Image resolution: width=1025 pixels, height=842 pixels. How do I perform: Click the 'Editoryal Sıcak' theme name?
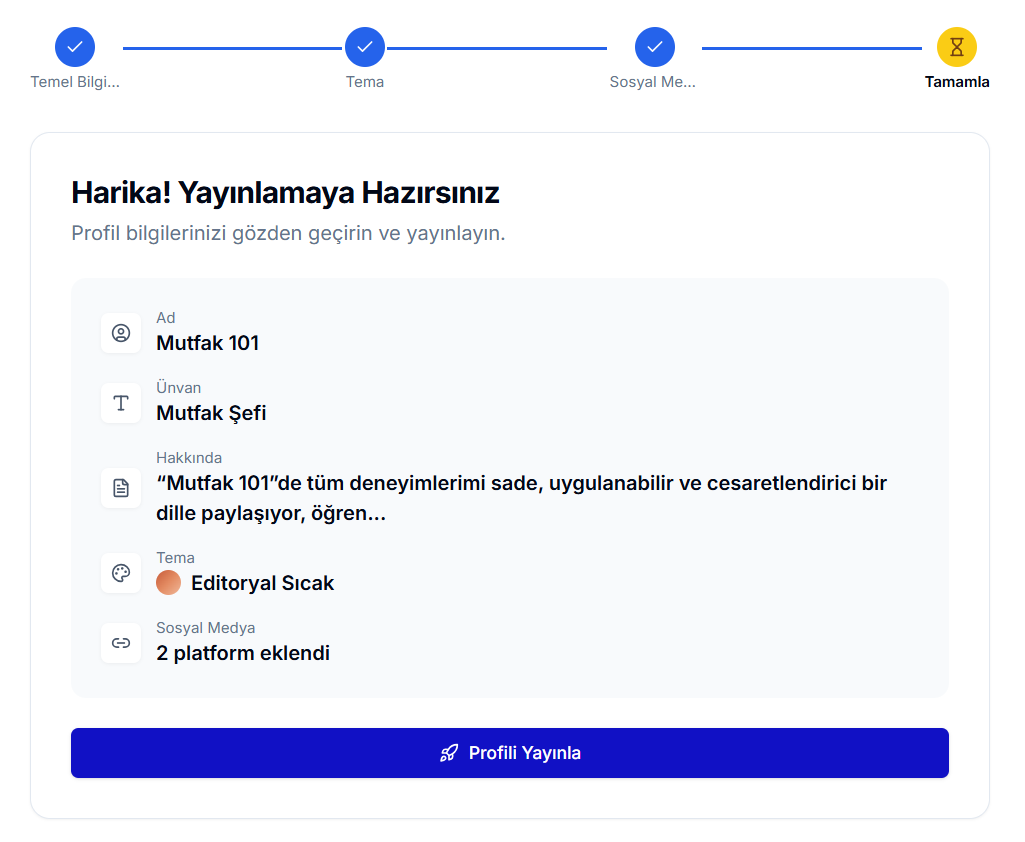262,583
